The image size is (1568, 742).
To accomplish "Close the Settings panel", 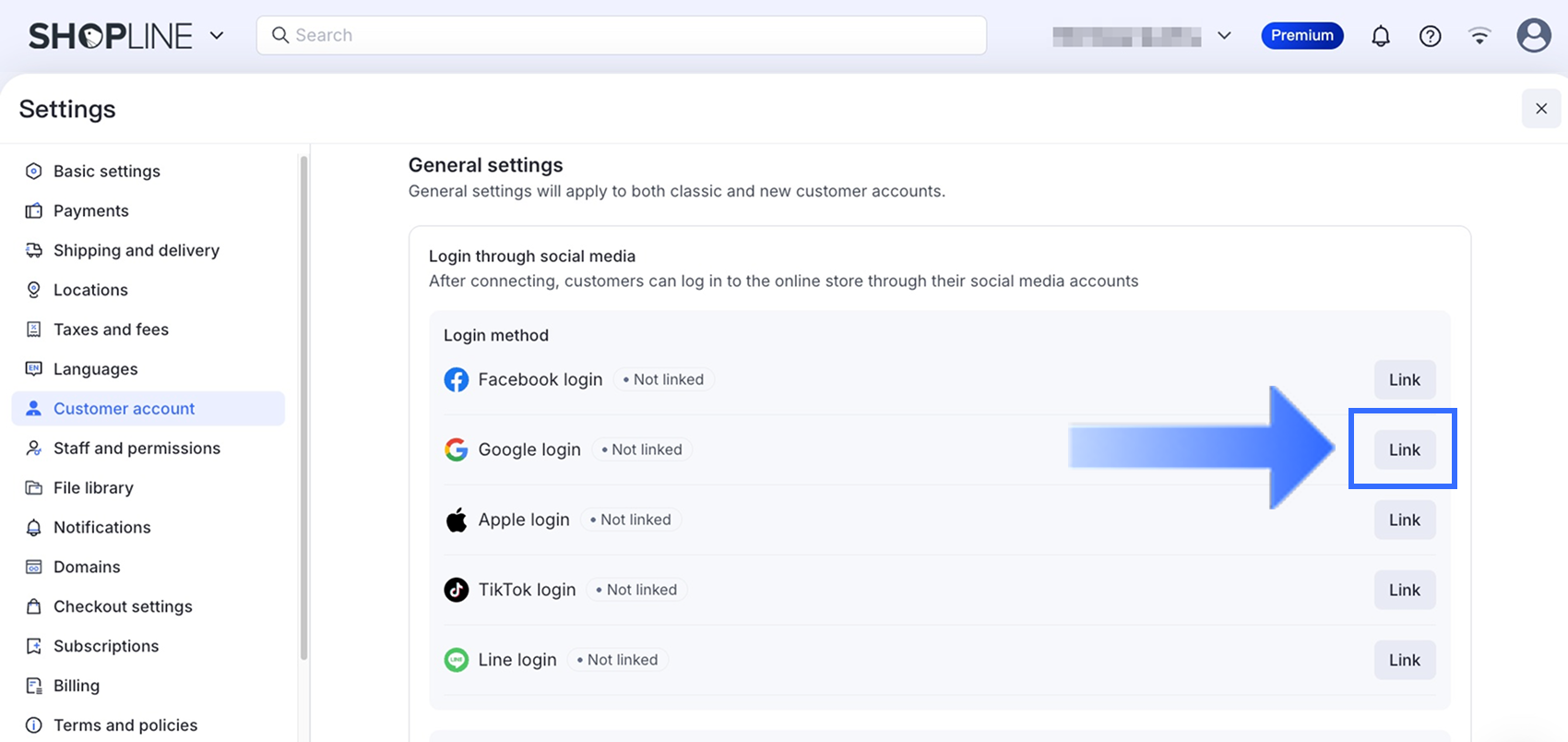I will click(x=1541, y=109).
